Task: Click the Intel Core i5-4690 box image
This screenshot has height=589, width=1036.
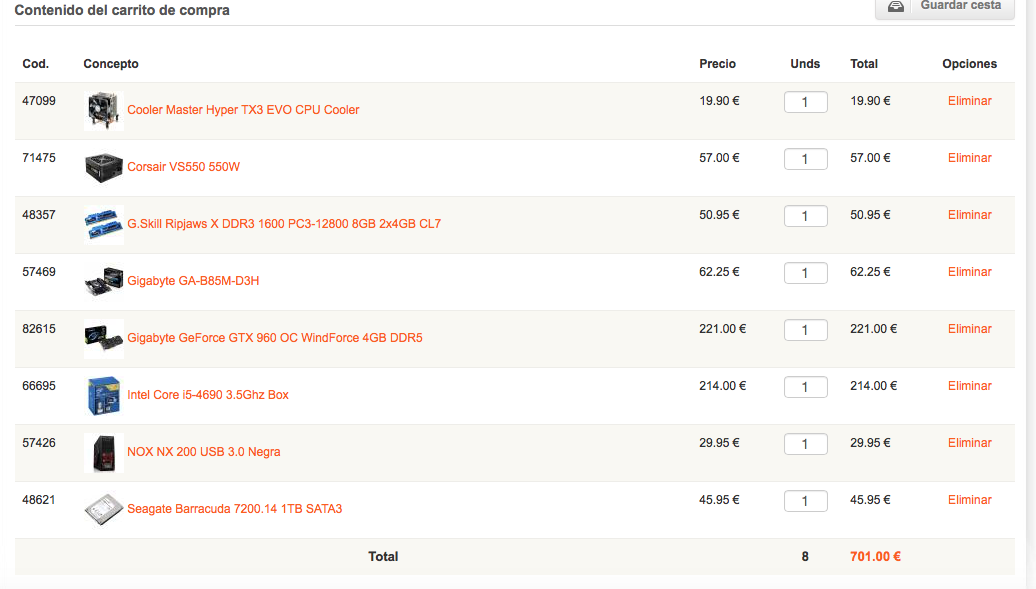Action: (104, 395)
